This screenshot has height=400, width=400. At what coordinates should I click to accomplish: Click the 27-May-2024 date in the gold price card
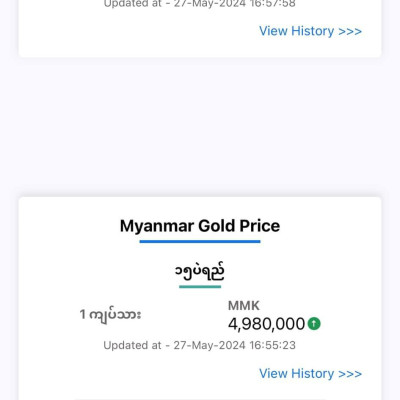209,345
